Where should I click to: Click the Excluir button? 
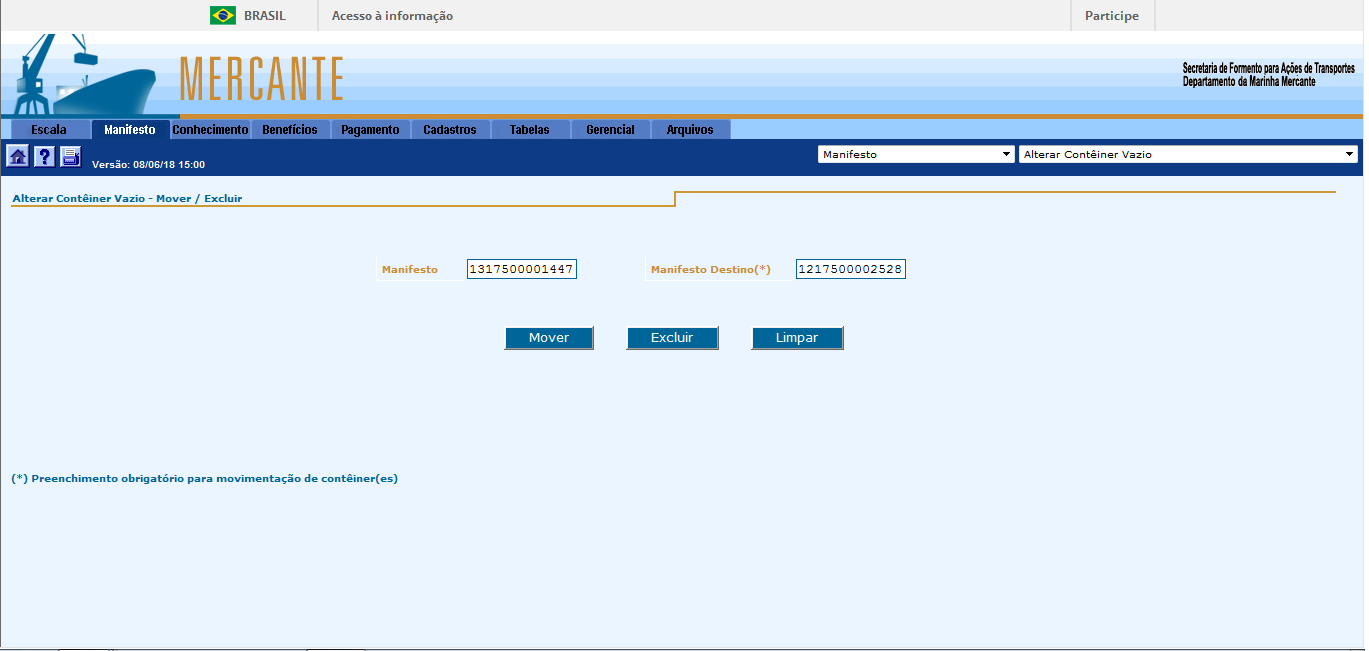[x=672, y=338]
